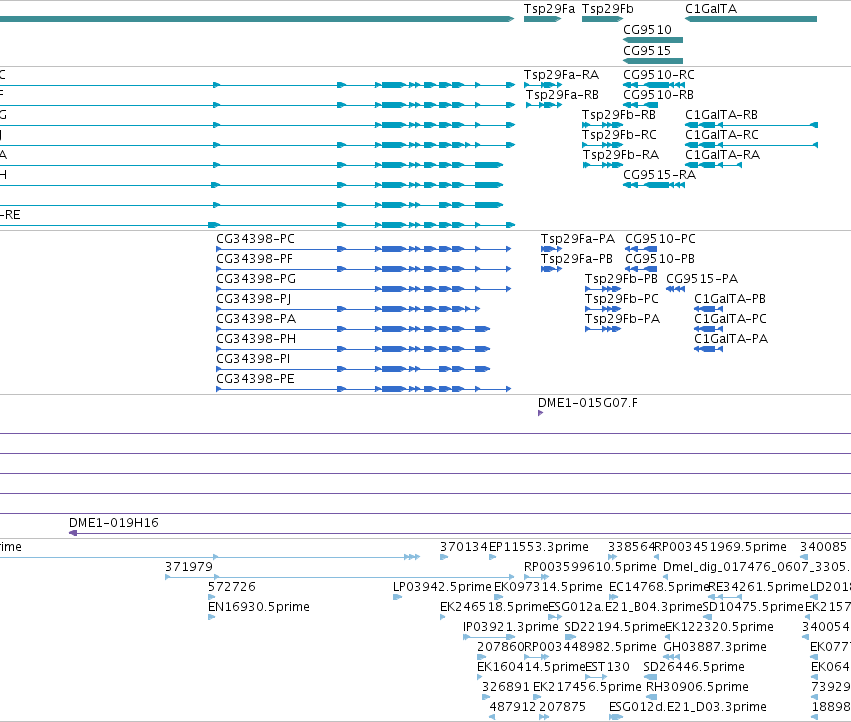The image size is (851, 722).
Task: Click EST EC14768.5prime
Action: click(659, 587)
